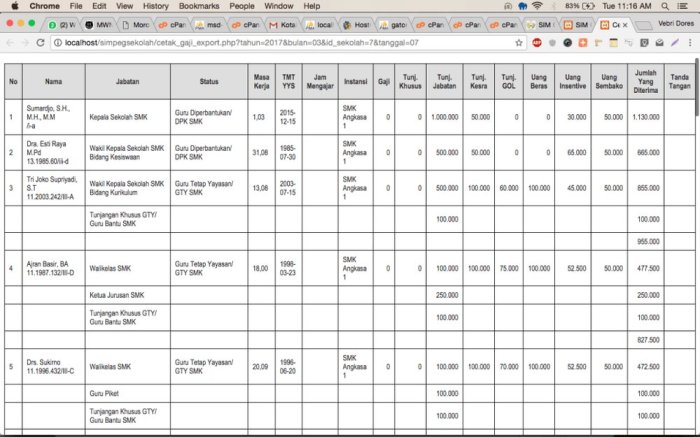700x437 pixels.
Task: Open Chrome's three-dot menu
Action: point(690,43)
